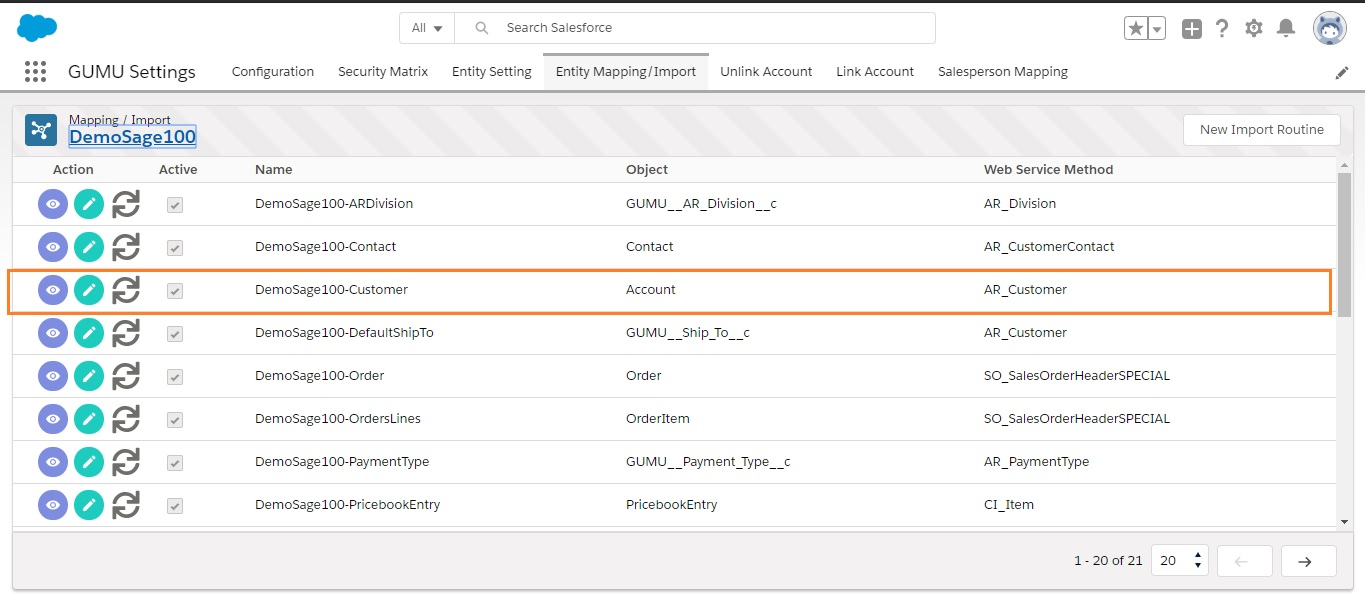Toggle Active checkbox for DemoSage100-PaymentType
This screenshot has width=1365, height=595.
[x=175, y=463]
